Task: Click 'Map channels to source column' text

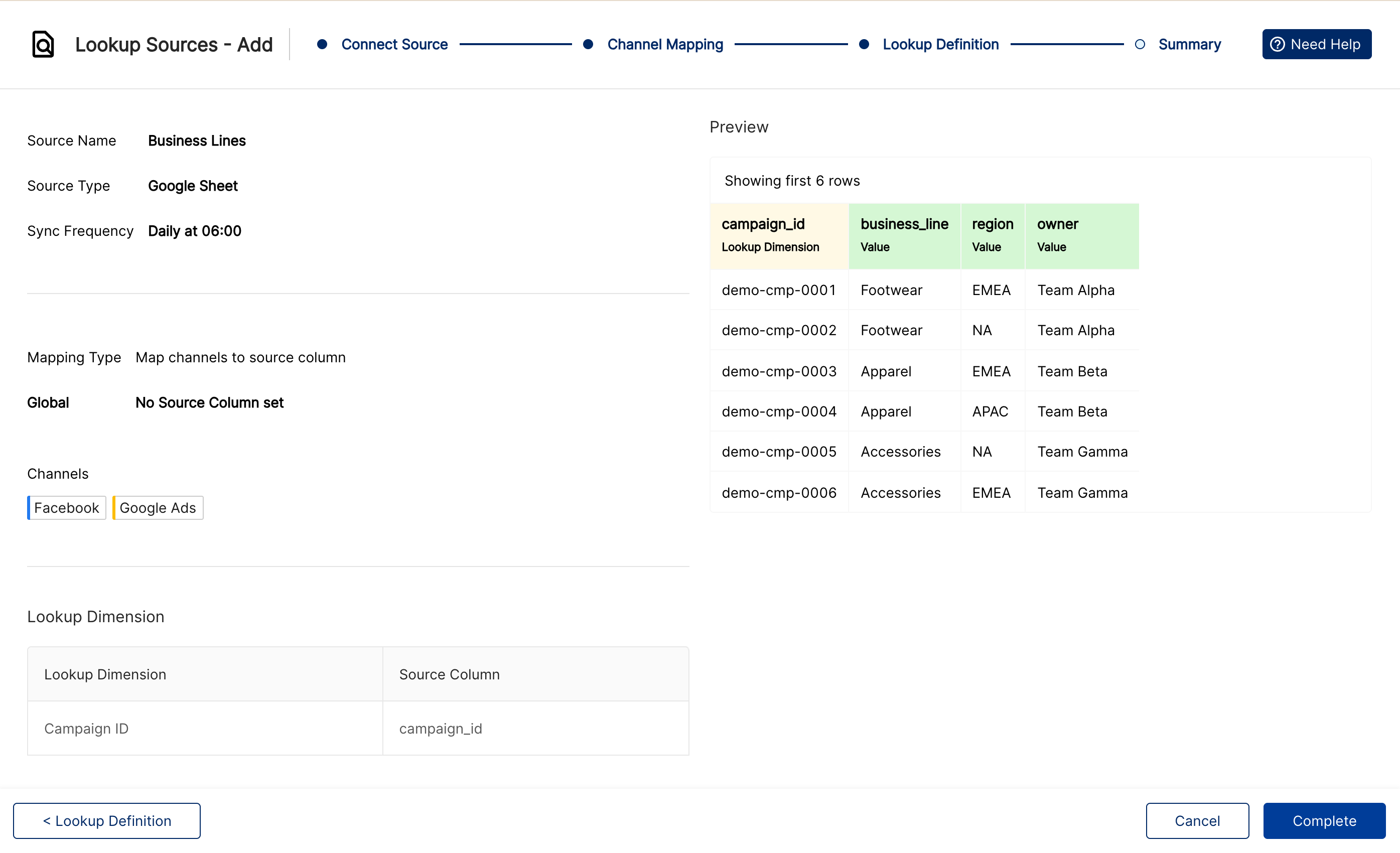Action: click(240, 357)
